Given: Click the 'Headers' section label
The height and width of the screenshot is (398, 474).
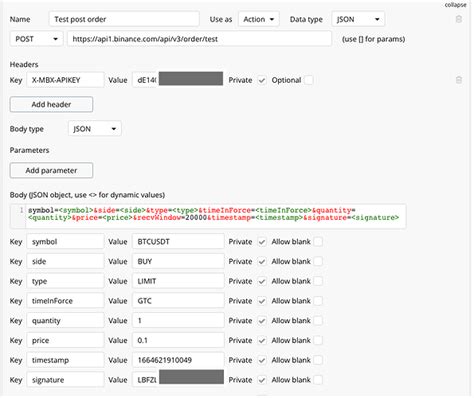Looking at the screenshot, I should pos(24,64).
